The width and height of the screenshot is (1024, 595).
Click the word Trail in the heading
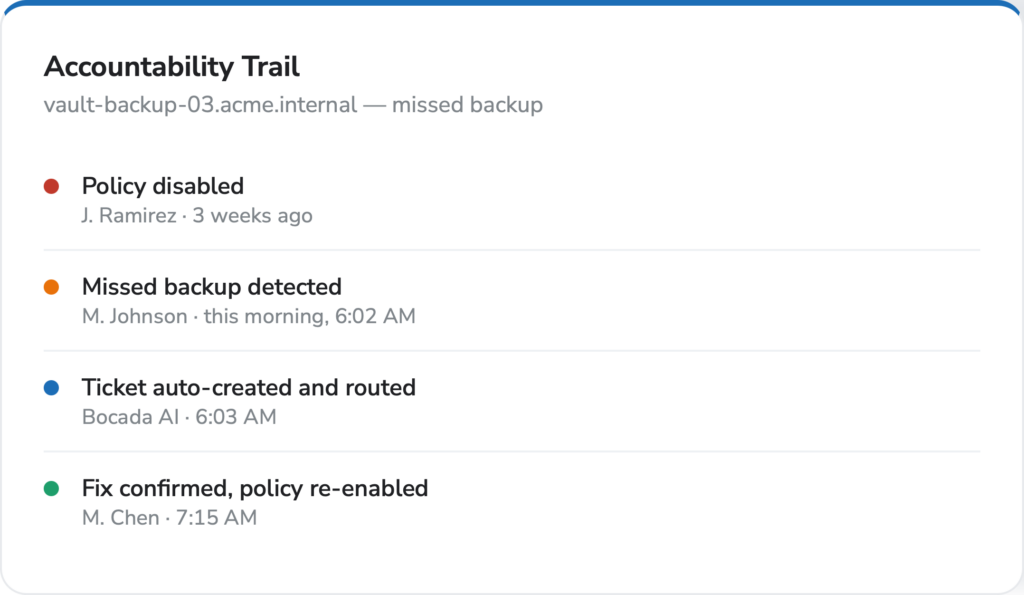tap(270, 67)
